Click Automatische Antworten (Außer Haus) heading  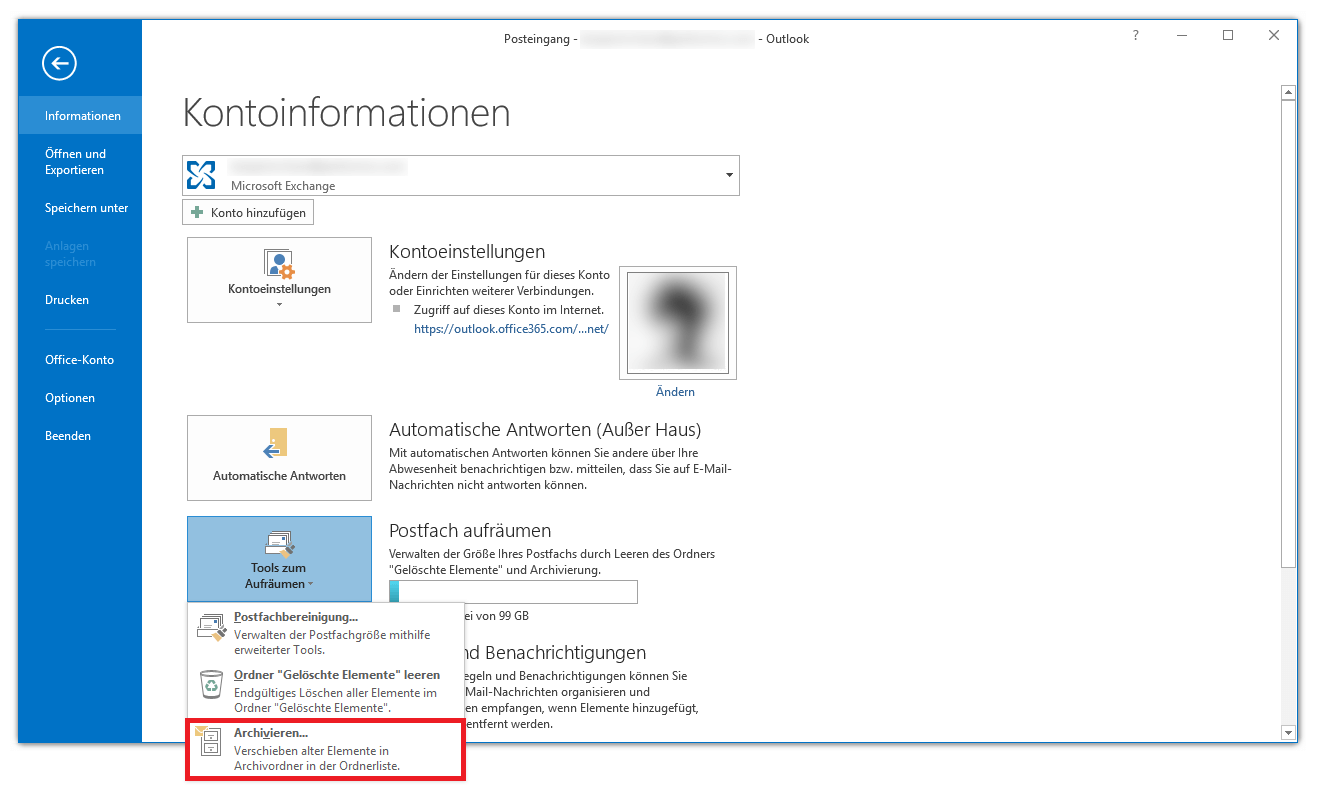click(x=545, y=430)
